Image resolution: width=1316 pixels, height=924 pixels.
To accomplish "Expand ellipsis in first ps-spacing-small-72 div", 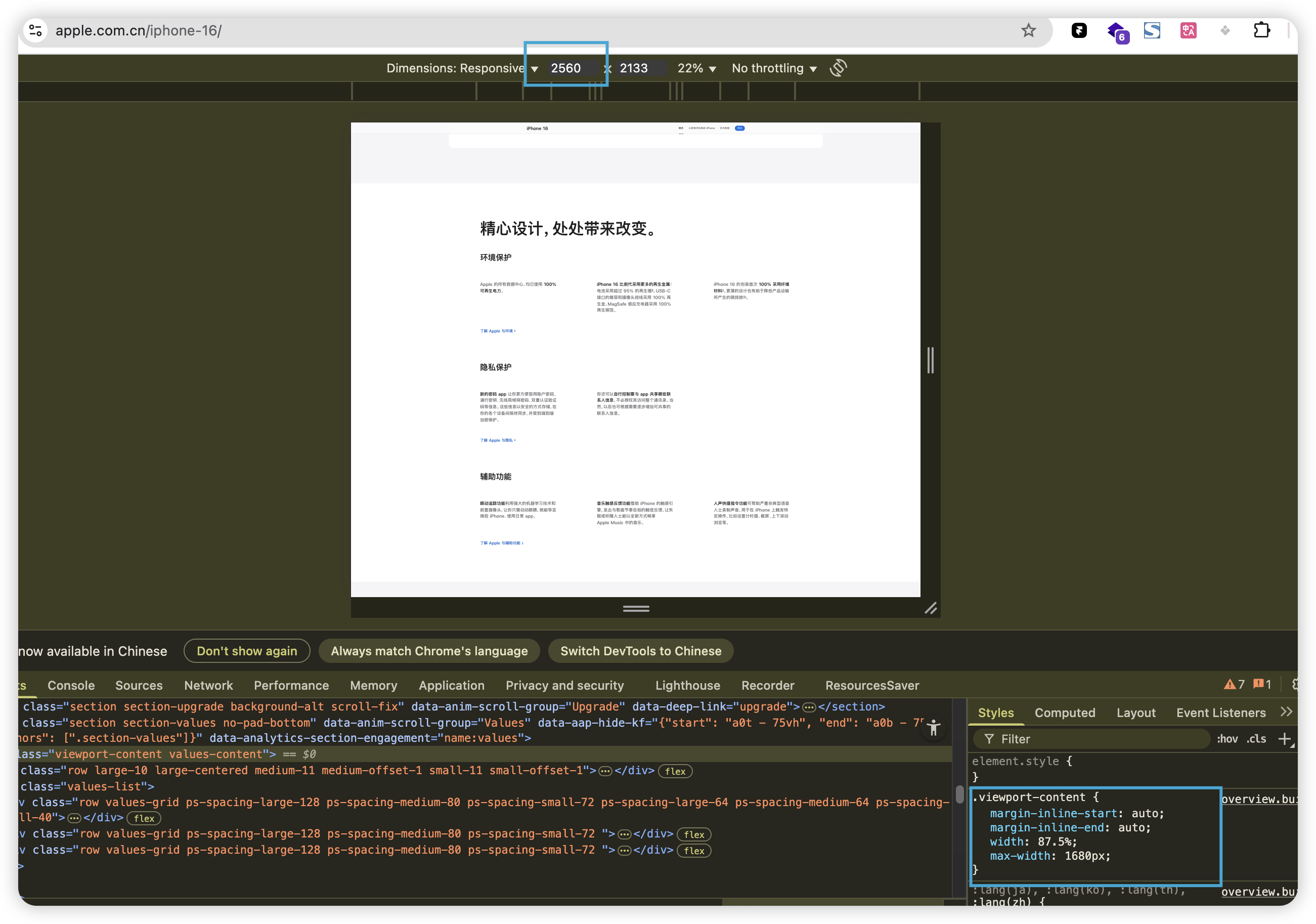I will [624, 834].
